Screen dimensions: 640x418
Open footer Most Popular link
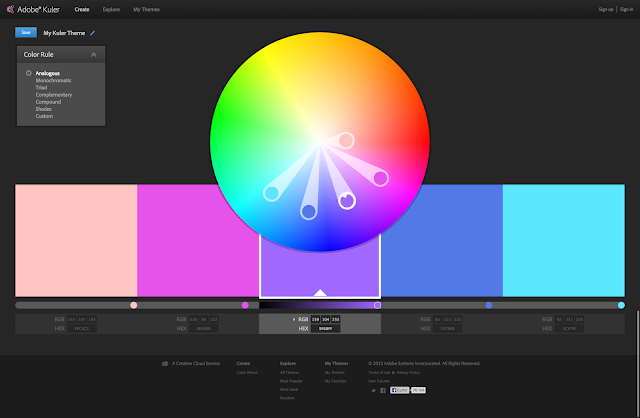291,381
